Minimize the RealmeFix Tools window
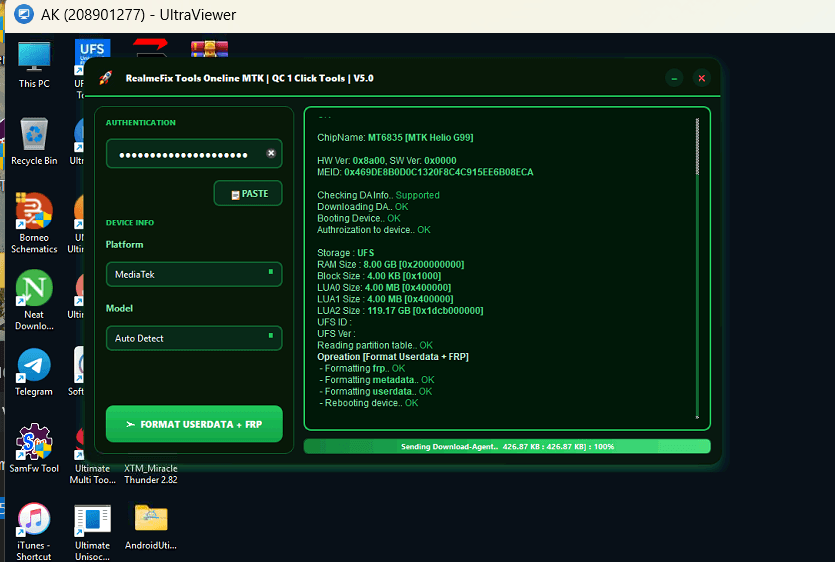 [674, 78]
